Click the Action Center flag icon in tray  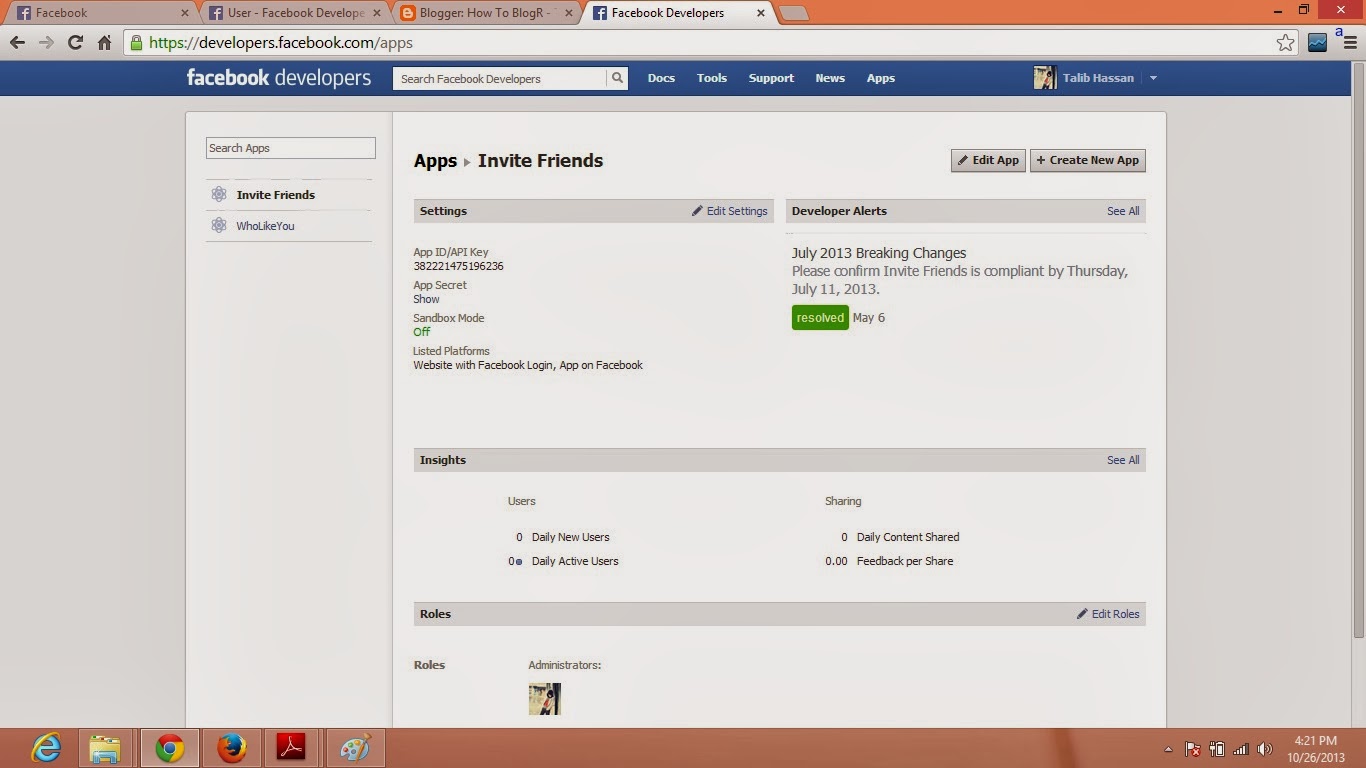click(1192, 749)
